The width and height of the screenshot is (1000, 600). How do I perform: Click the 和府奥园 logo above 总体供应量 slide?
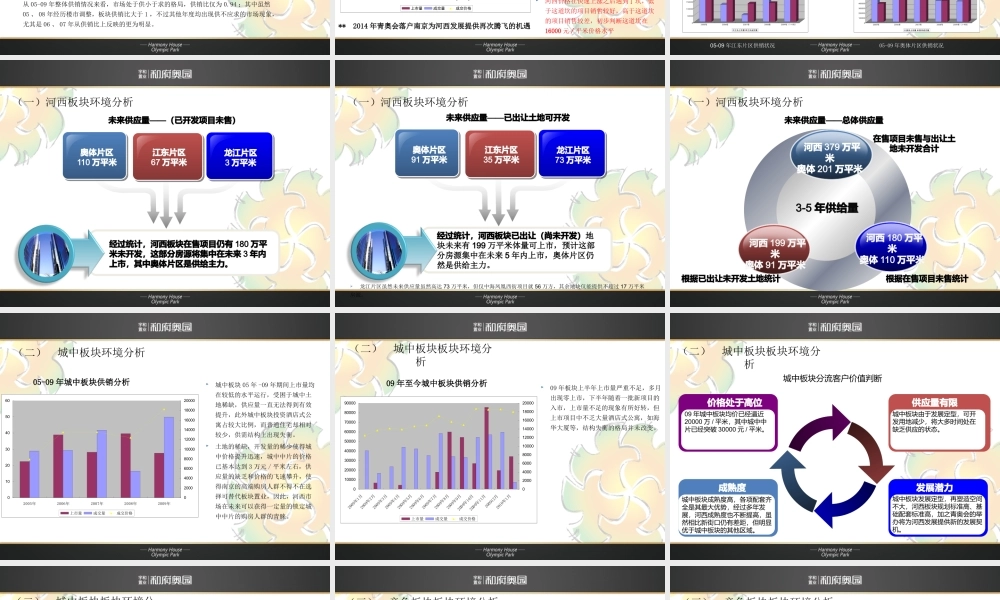(835, 74)
